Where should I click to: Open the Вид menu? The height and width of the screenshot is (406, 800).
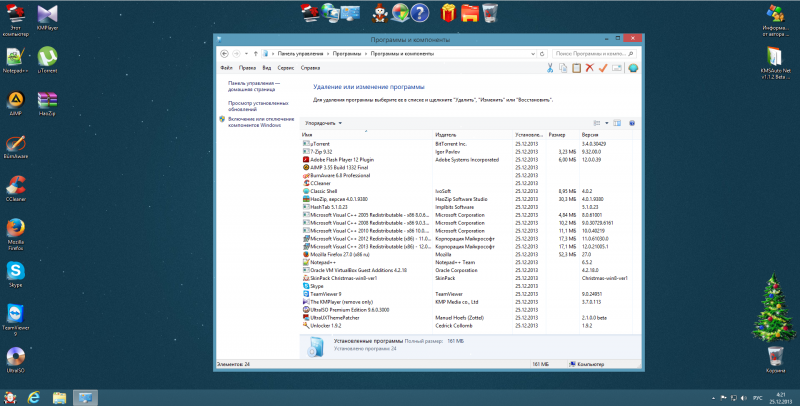pos(267,68)
